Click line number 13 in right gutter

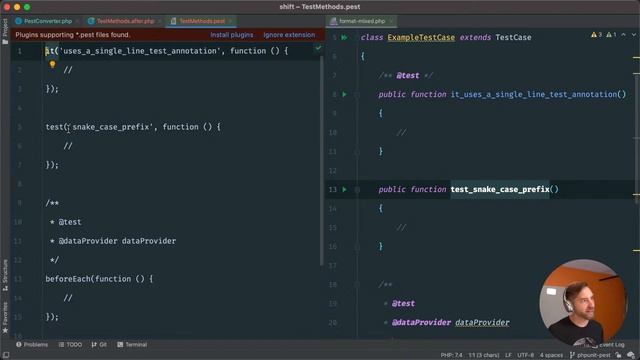[333, 189]
